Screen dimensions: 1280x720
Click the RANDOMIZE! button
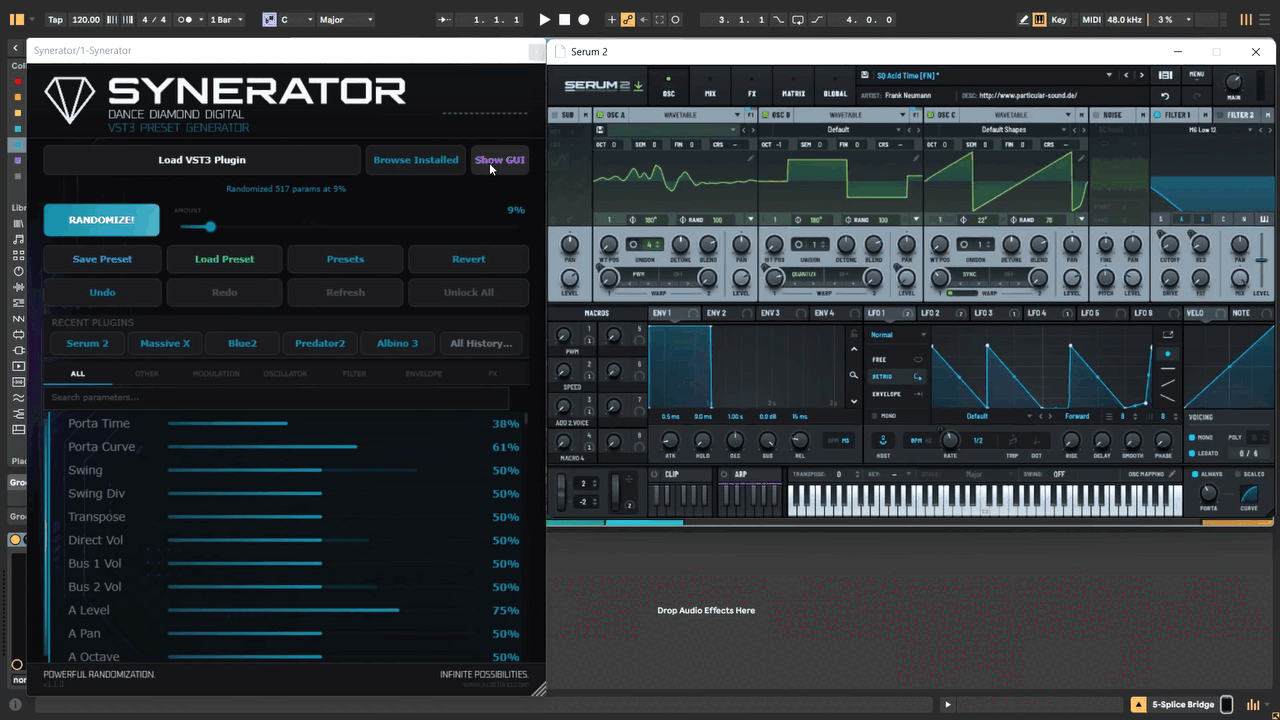point(101,220)
